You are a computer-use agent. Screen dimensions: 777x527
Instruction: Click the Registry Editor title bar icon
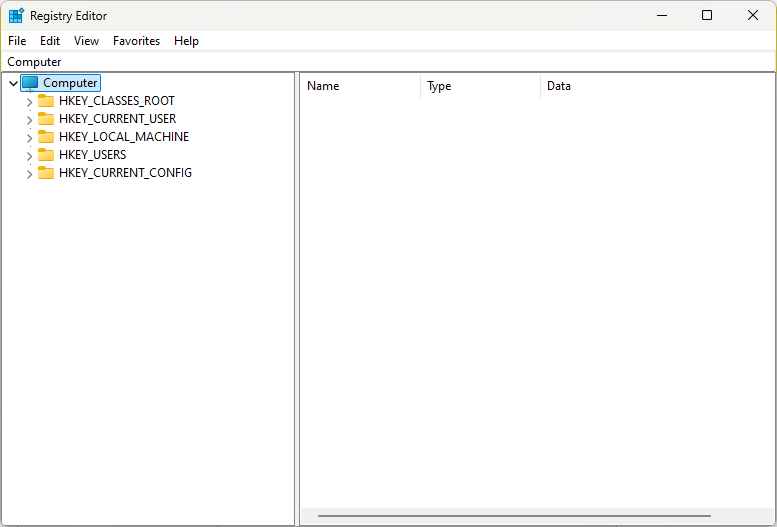(x=16, y=15)
